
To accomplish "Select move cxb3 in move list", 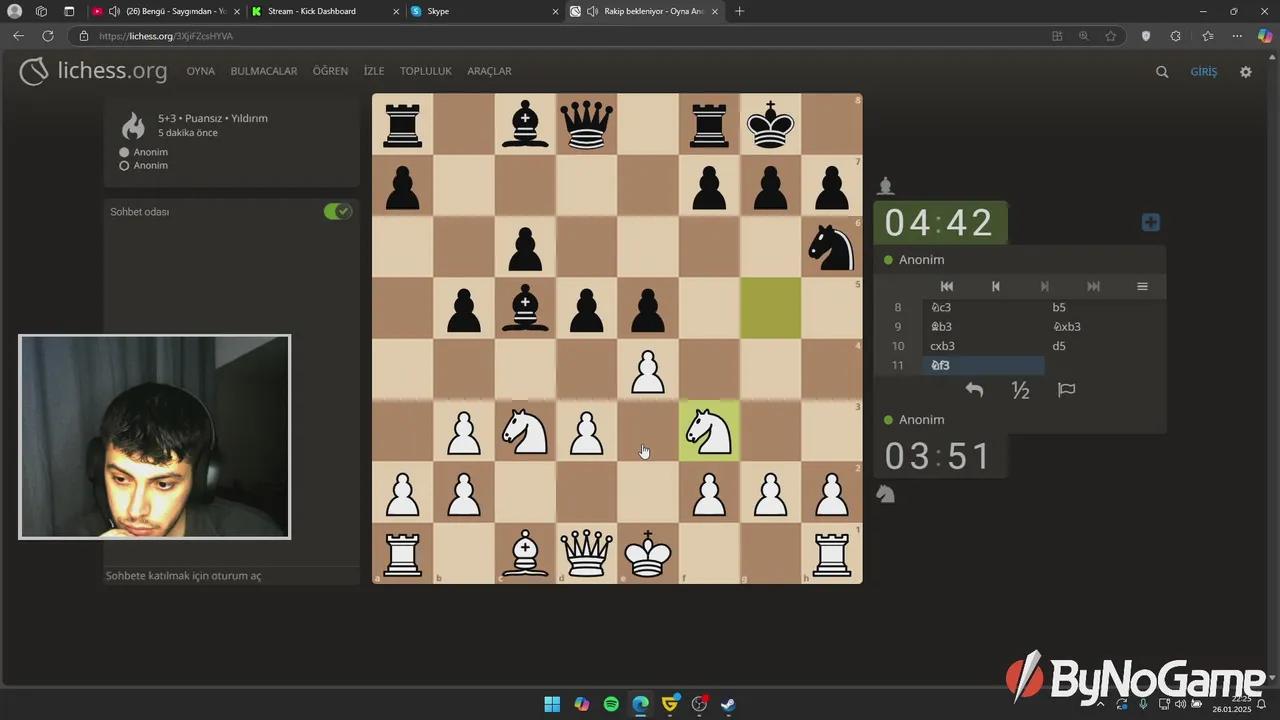I will point(943,346).
